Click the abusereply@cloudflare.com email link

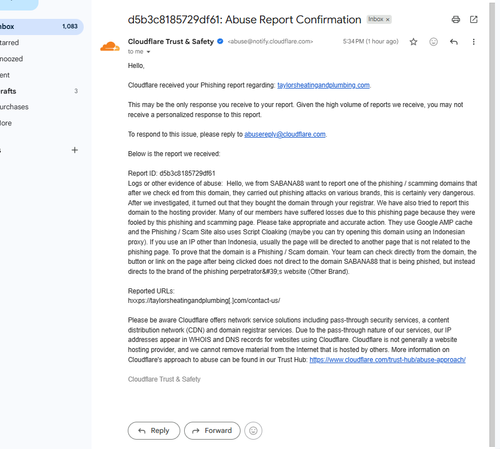(285, 134)
